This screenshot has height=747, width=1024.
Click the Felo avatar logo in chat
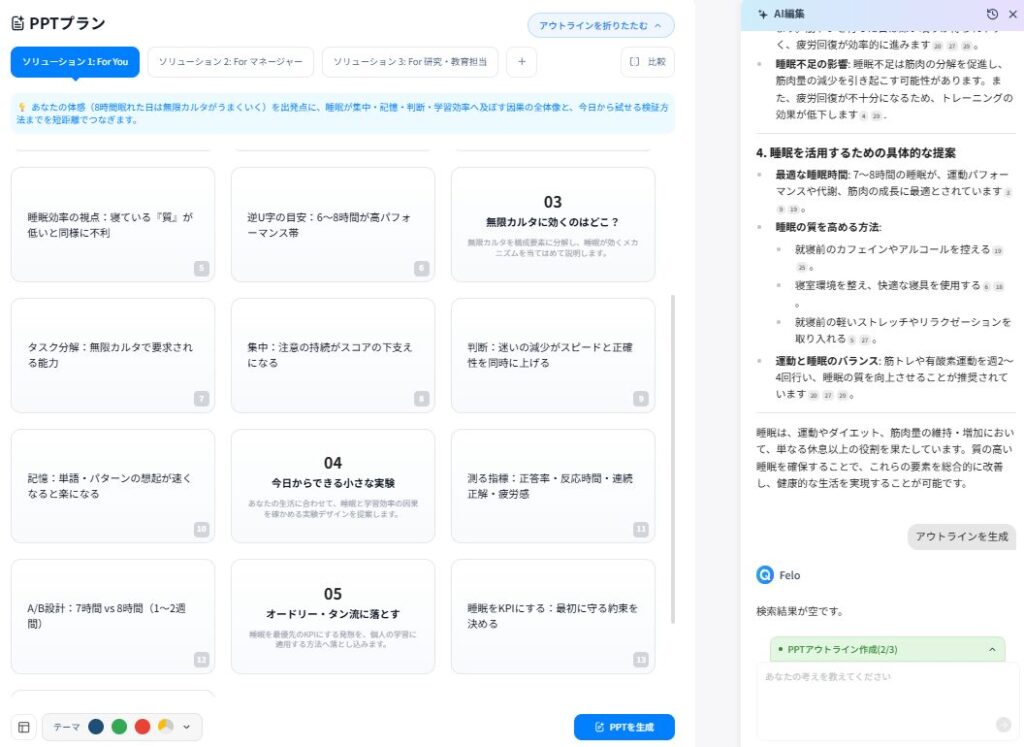pyautogui.click(x=765, y=575)
